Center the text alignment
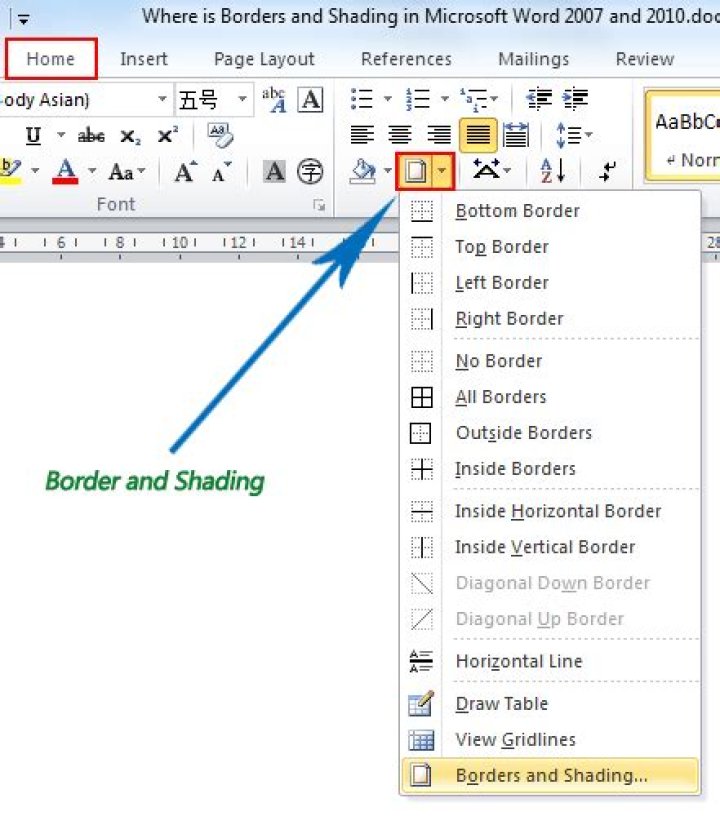This screenshot has height=816, width=720. (400, 135)
